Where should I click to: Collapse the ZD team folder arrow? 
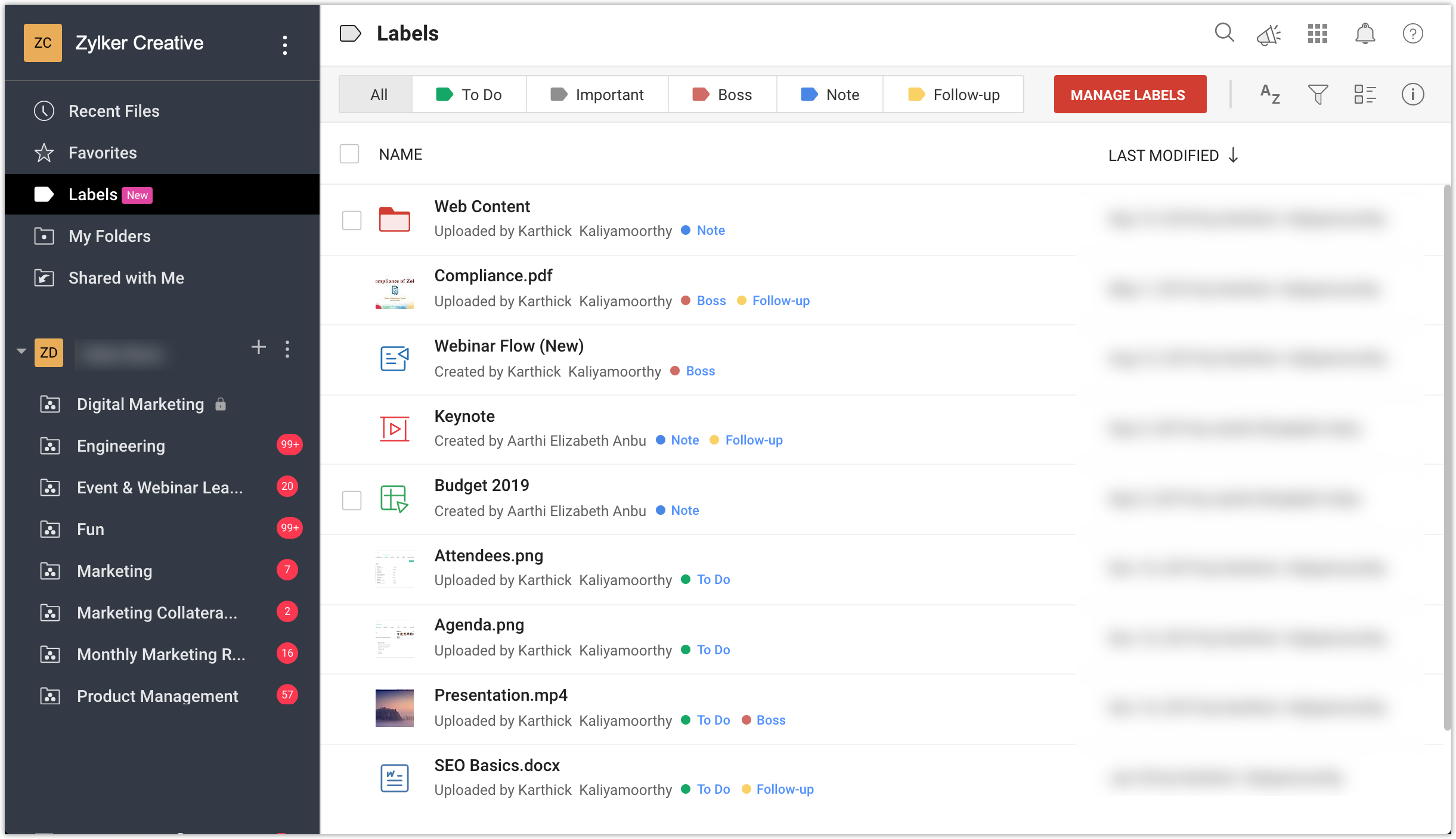coord(21,351)
